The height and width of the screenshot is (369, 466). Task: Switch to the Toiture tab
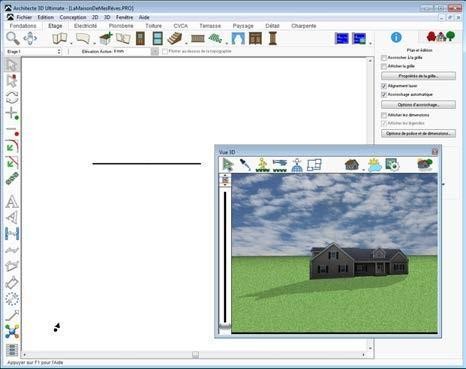point(153,26)
